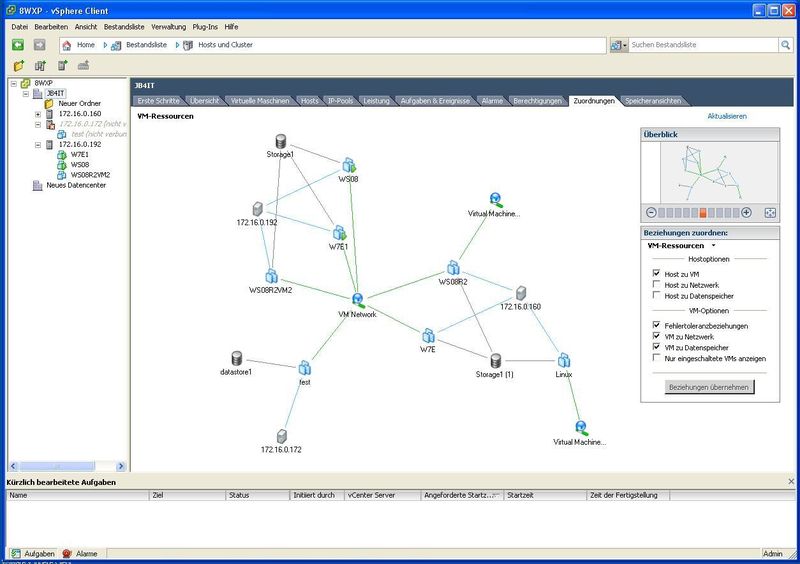Select lower Virtual Machine network node near Linux
Viewport: 800px width, 564px height.
[x=581, y=428]
